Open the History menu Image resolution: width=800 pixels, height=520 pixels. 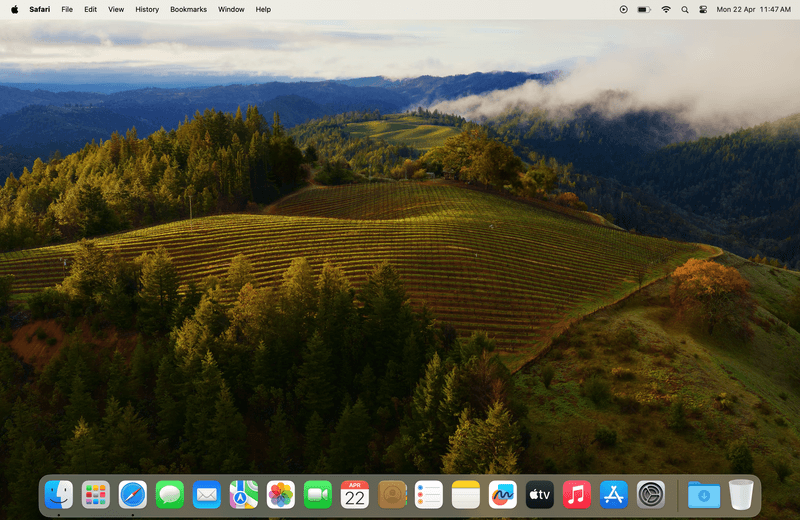[x=147, y=9]
